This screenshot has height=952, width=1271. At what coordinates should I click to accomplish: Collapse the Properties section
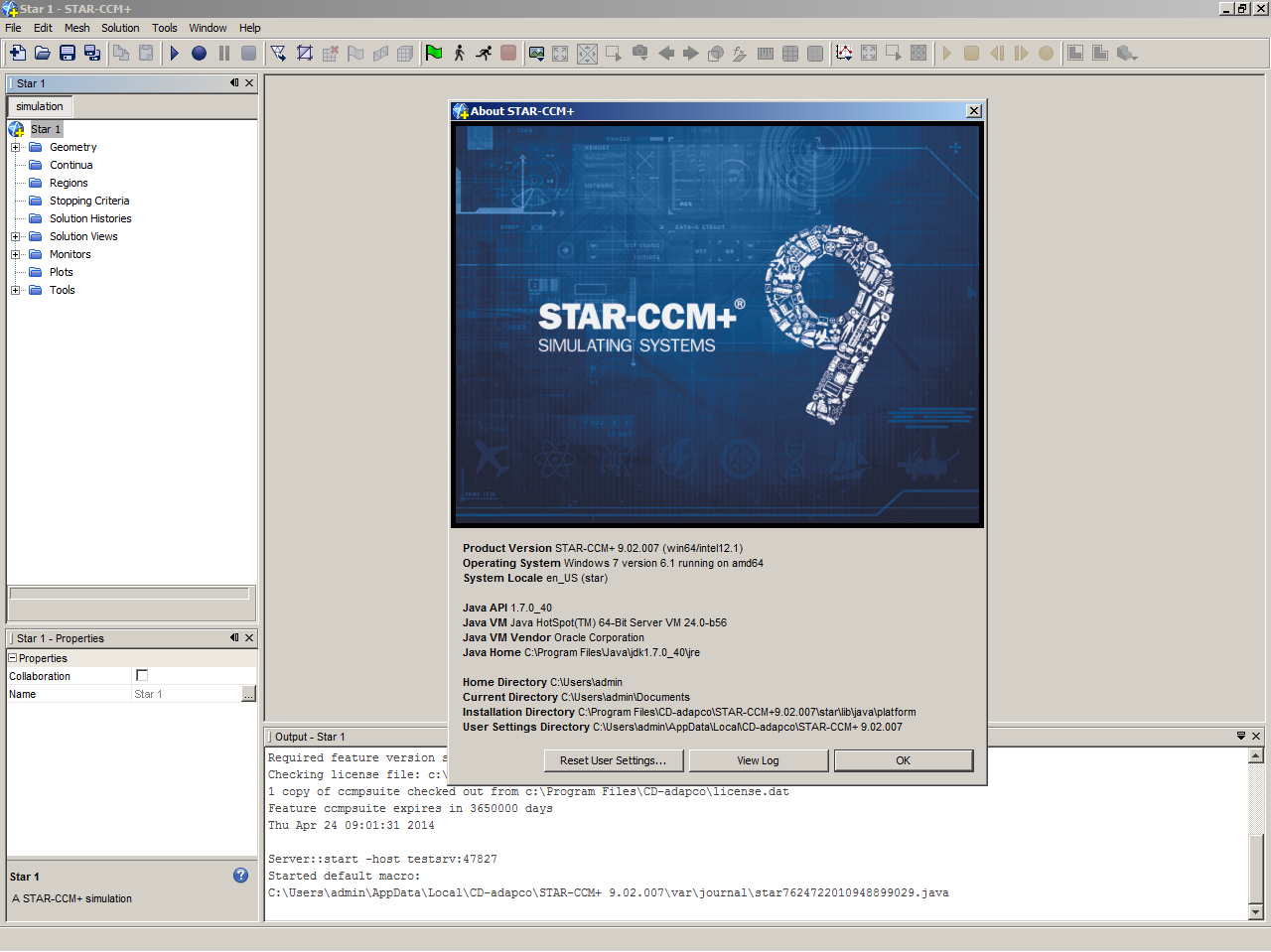pos(13,658)
